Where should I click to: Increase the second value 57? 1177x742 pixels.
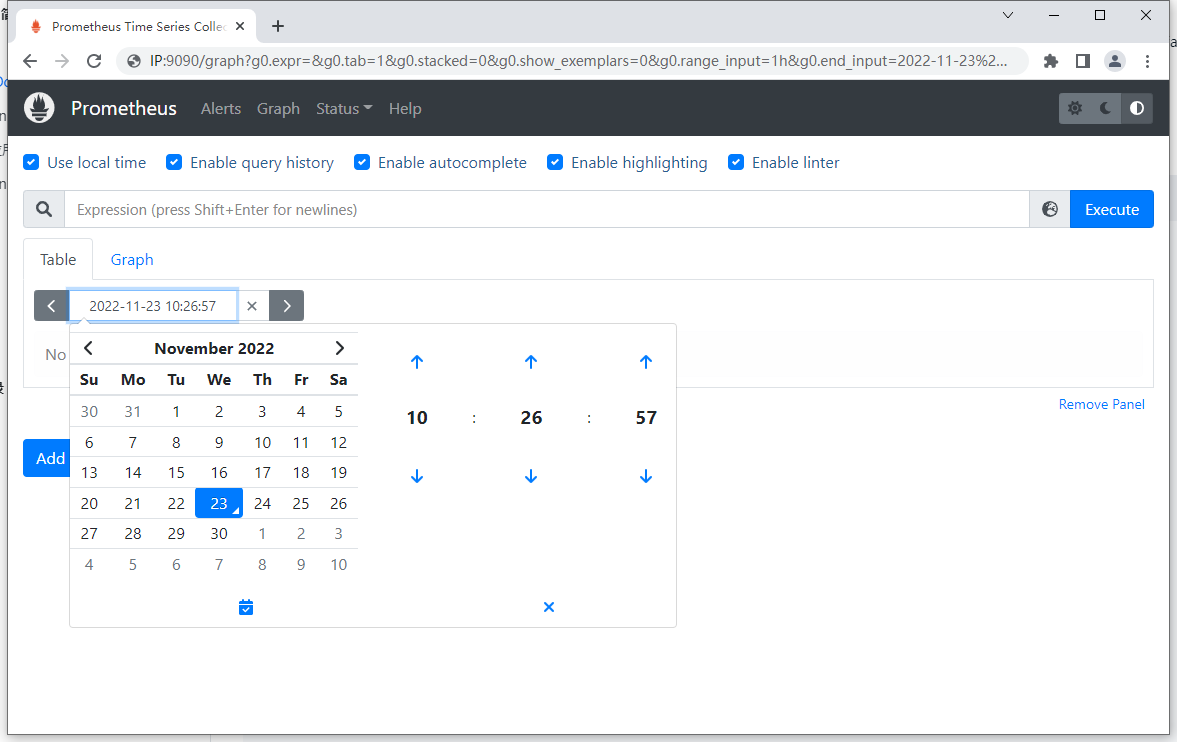pos(646,362)
